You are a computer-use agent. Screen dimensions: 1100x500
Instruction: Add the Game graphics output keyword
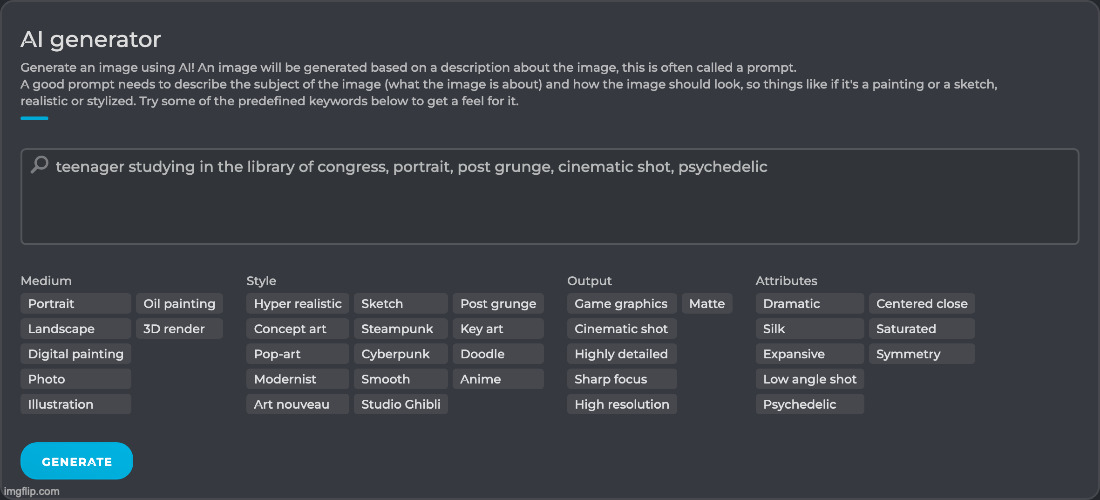click(x=621, y=304)
